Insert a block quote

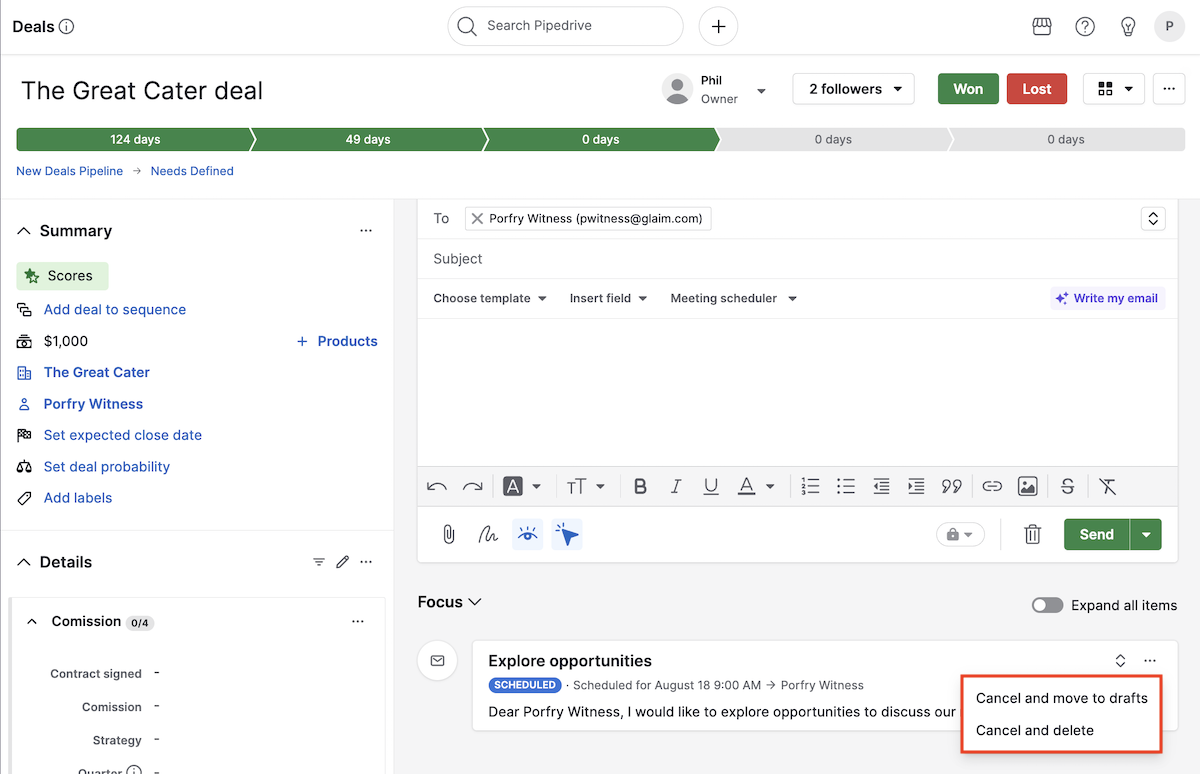(x=951, y=487)
